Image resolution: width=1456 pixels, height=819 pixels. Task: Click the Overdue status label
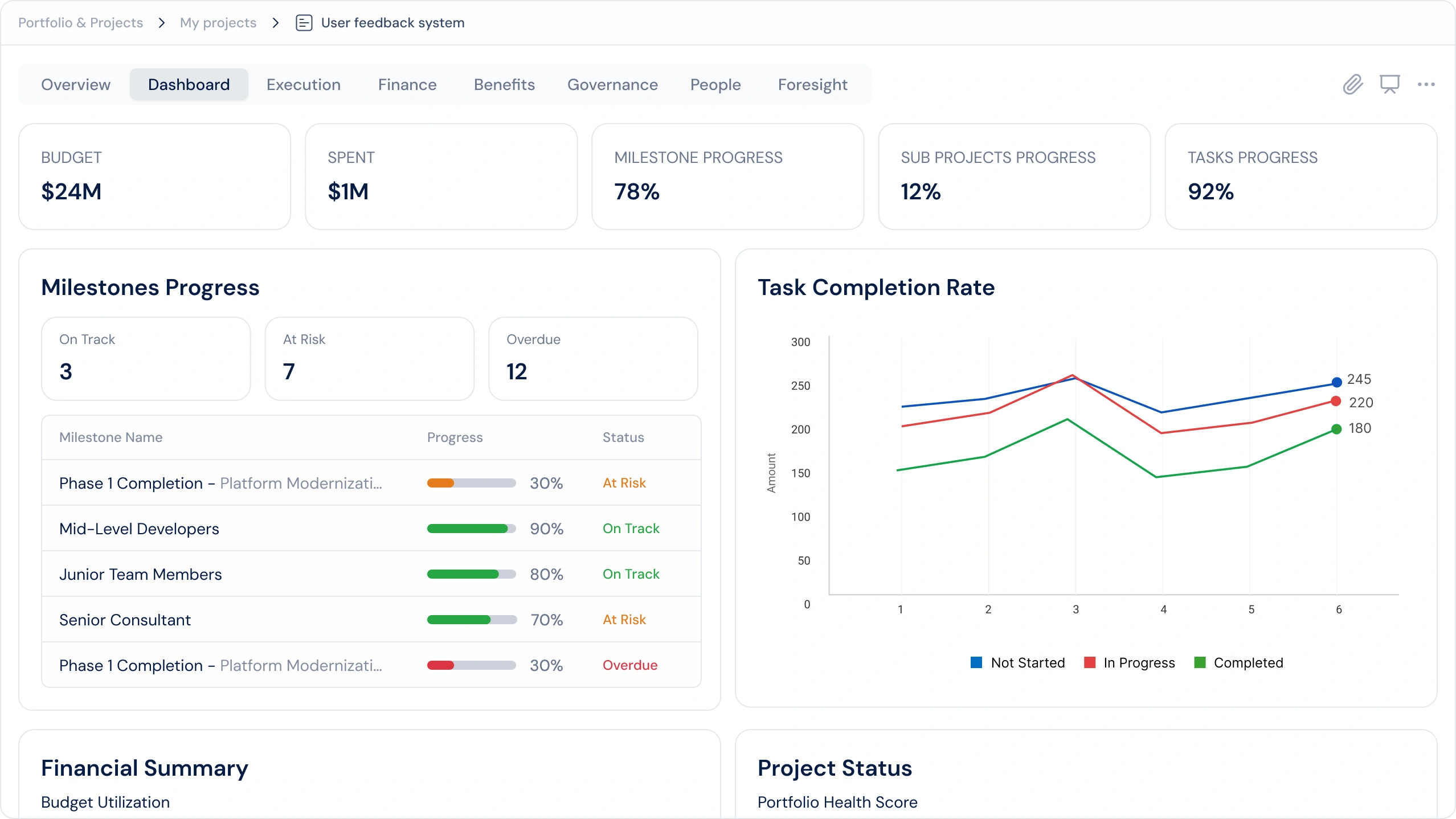pos(630,665)
